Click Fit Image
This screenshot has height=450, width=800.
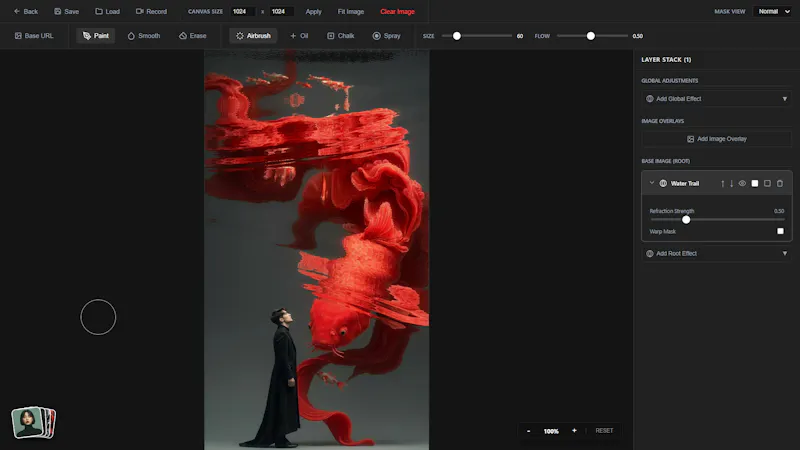pyautogui.click(x=351, y=11)
